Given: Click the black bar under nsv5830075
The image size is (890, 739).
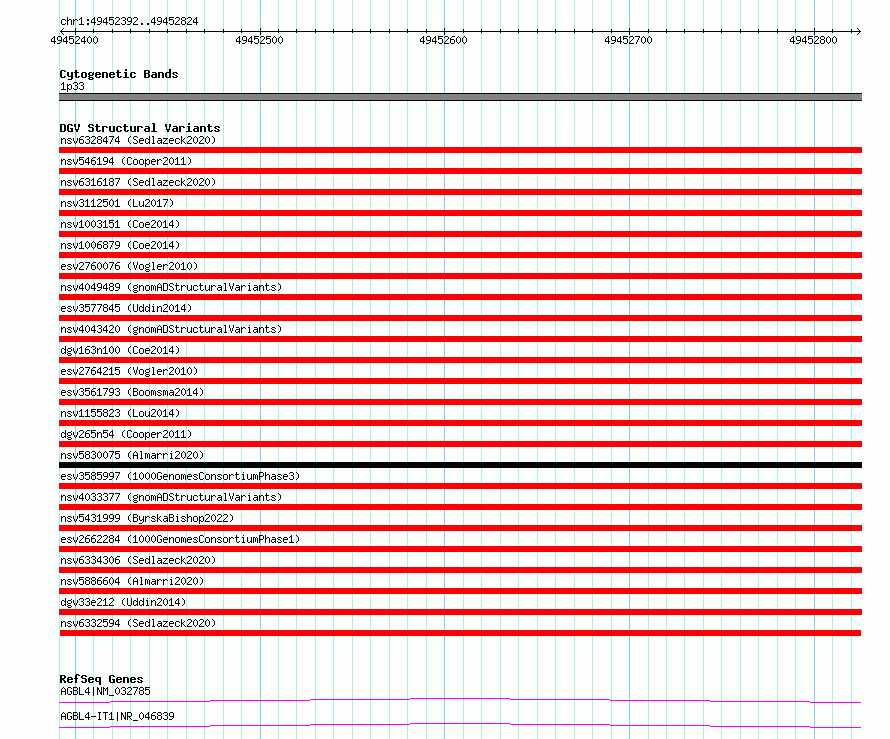Looking at the screenshot, I should click(x=460, y=465).
